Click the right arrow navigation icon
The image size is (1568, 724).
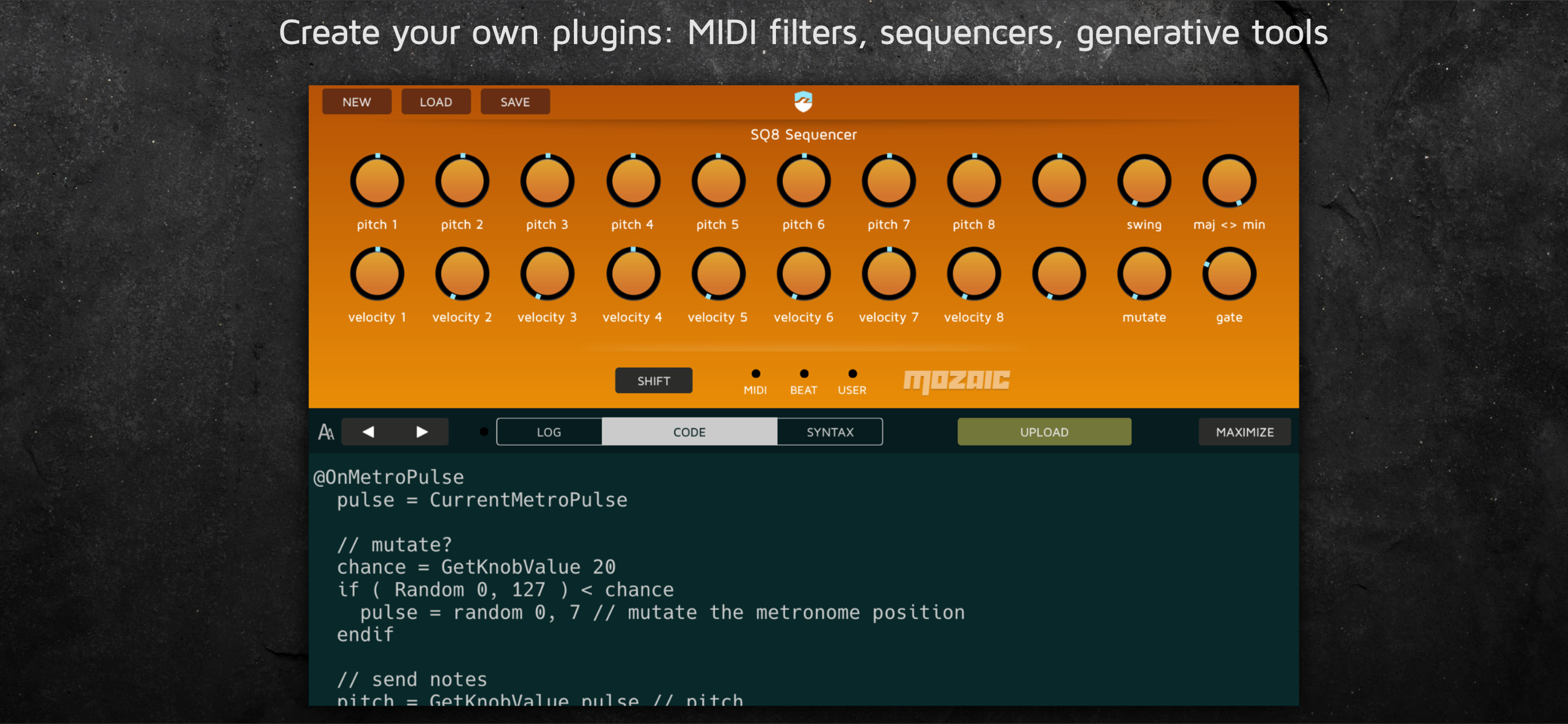(x=422, y=432)
